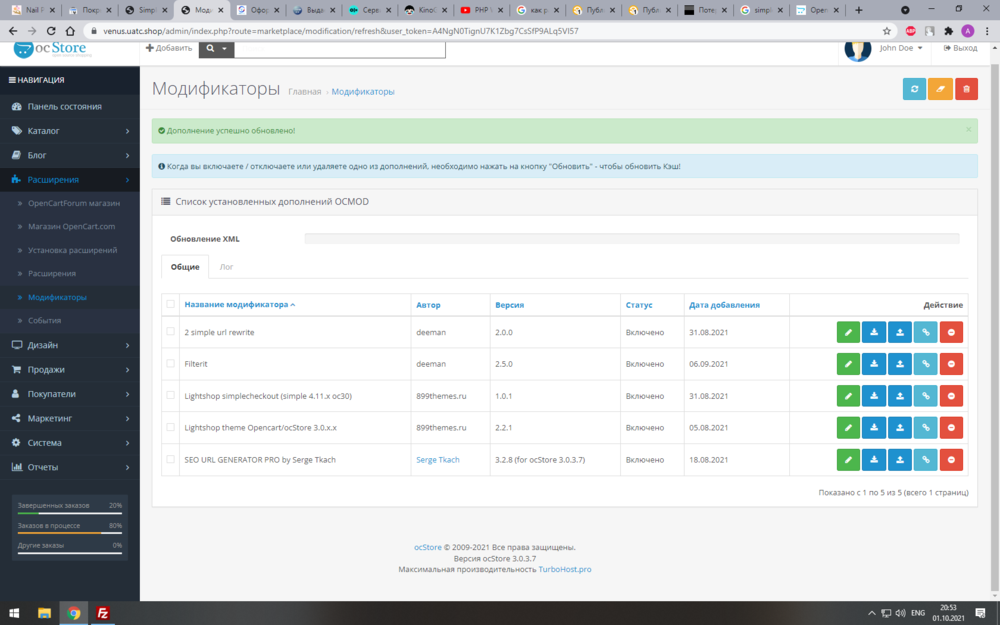Check the 2 simple url rewrite row checkbox

(x=170, y=332)
